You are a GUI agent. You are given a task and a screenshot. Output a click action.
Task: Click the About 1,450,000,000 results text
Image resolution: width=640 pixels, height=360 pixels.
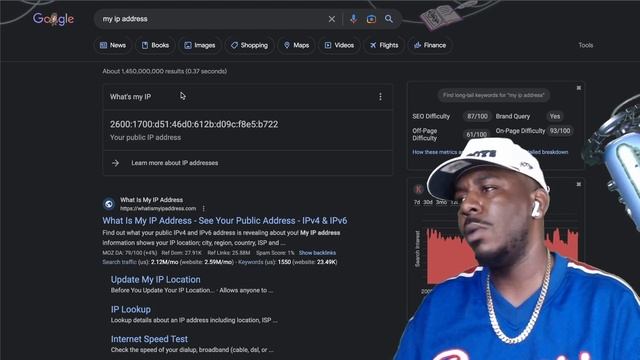[164, 71]
